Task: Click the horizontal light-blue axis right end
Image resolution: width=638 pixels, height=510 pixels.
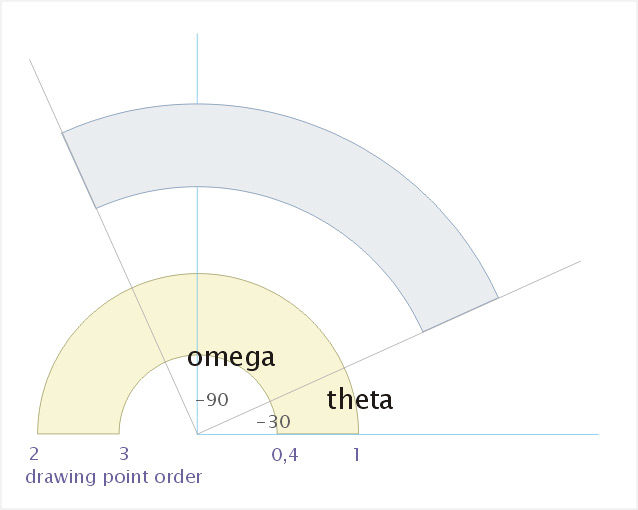Action: tap(596, 434)
